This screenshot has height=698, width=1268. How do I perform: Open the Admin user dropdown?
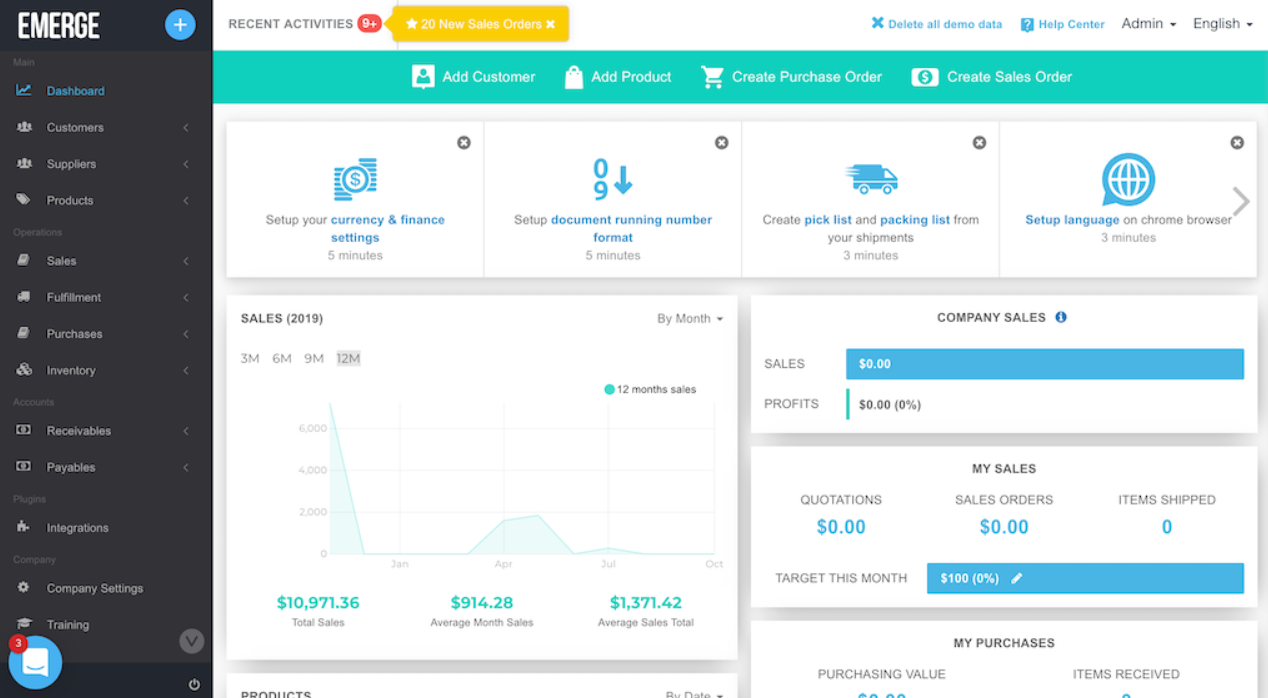click(x=1148, y=24)
